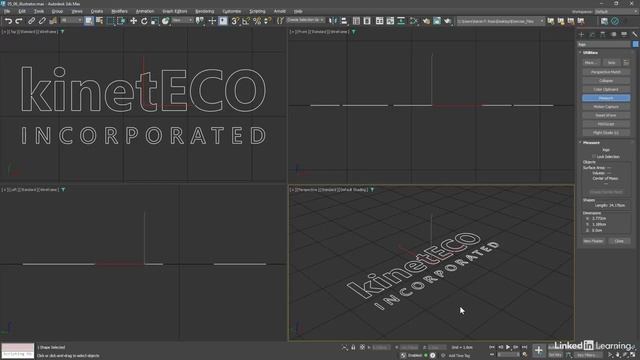Select the Select and Link tool
The height and width of the screenshot is (360, 640).
[x=31, y=21]
